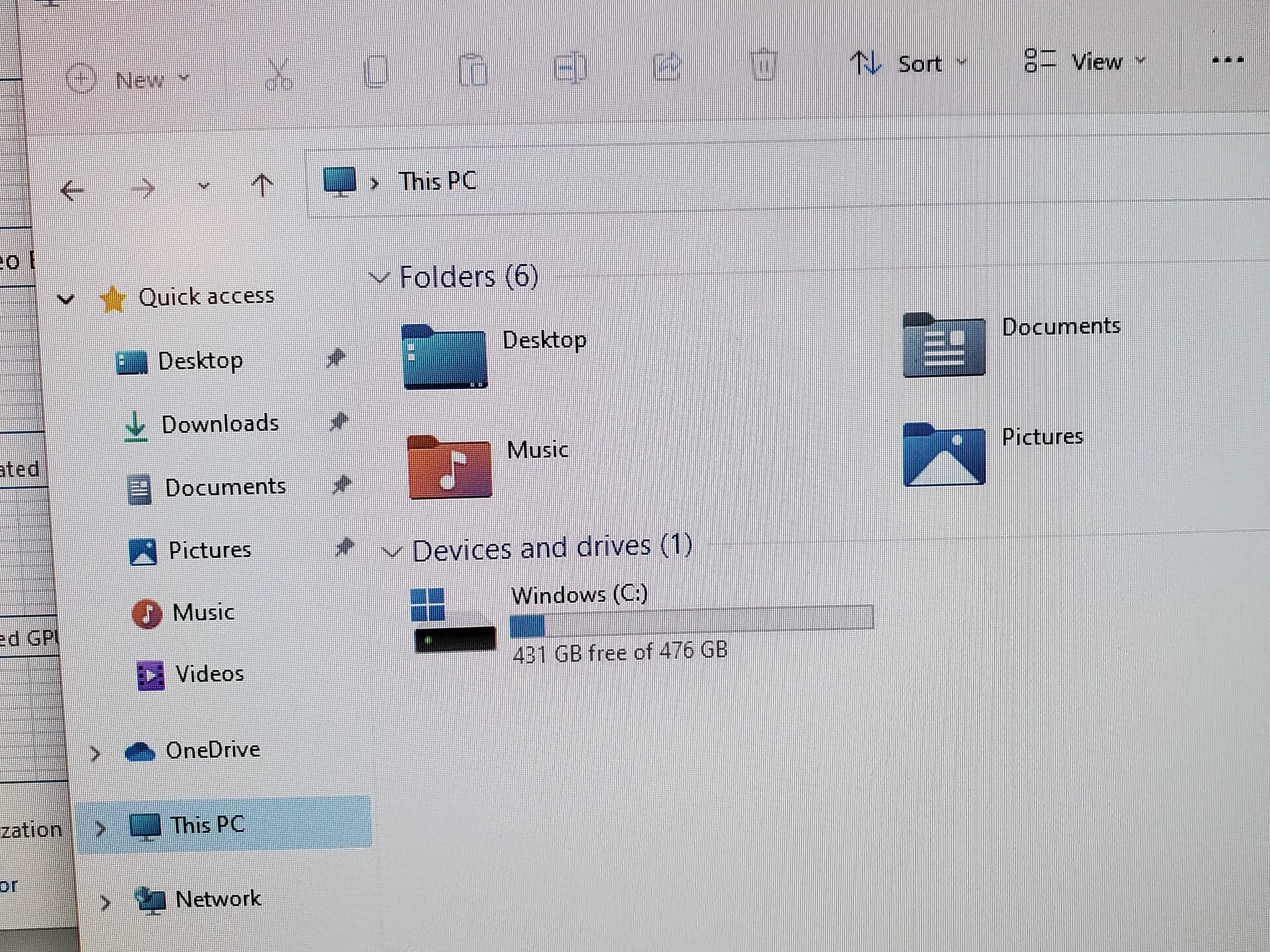This screenshot has height=952, width=1270.
Task: Select the Pictures folder icon in main pane
Action: 944,454
